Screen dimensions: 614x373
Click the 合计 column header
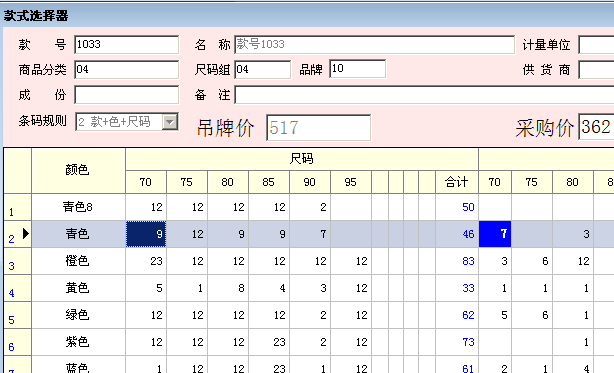click(x=457, y=182)
